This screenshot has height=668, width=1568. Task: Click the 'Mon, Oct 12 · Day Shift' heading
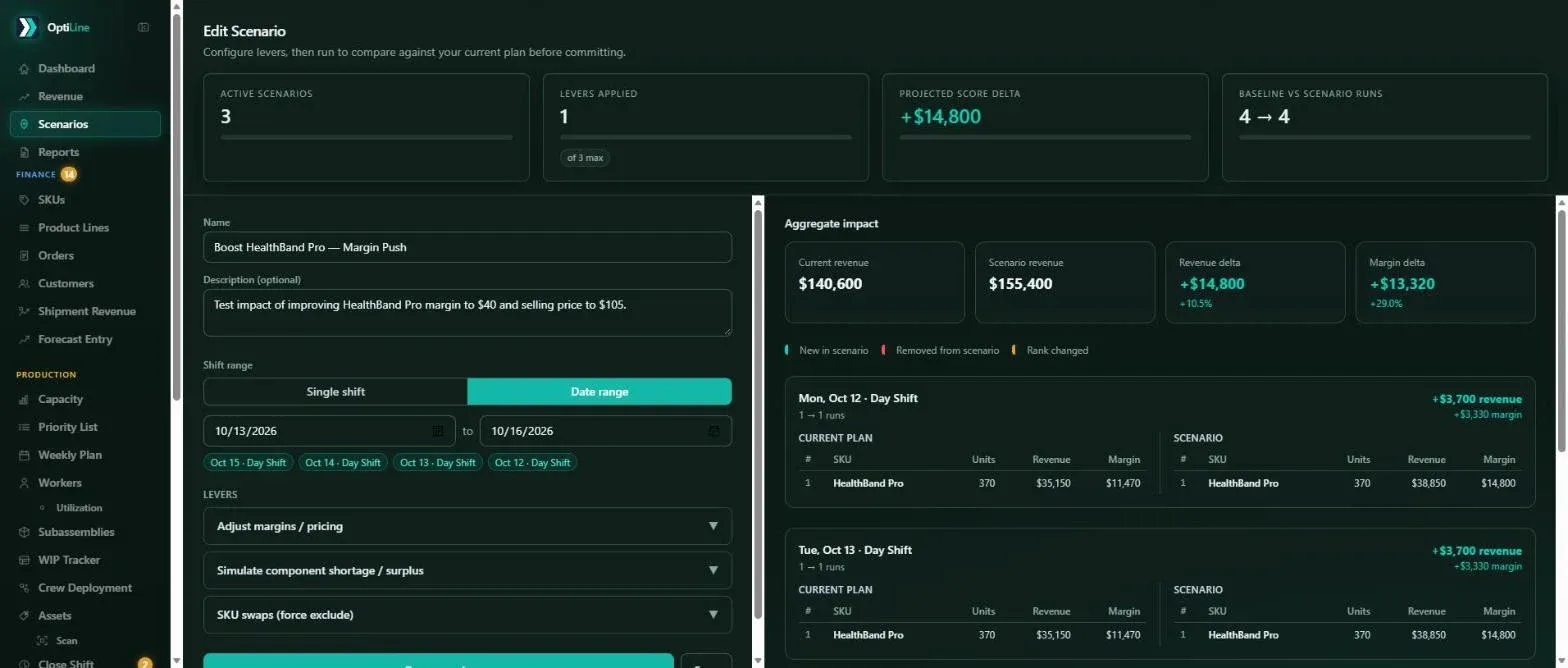[858, 398]
